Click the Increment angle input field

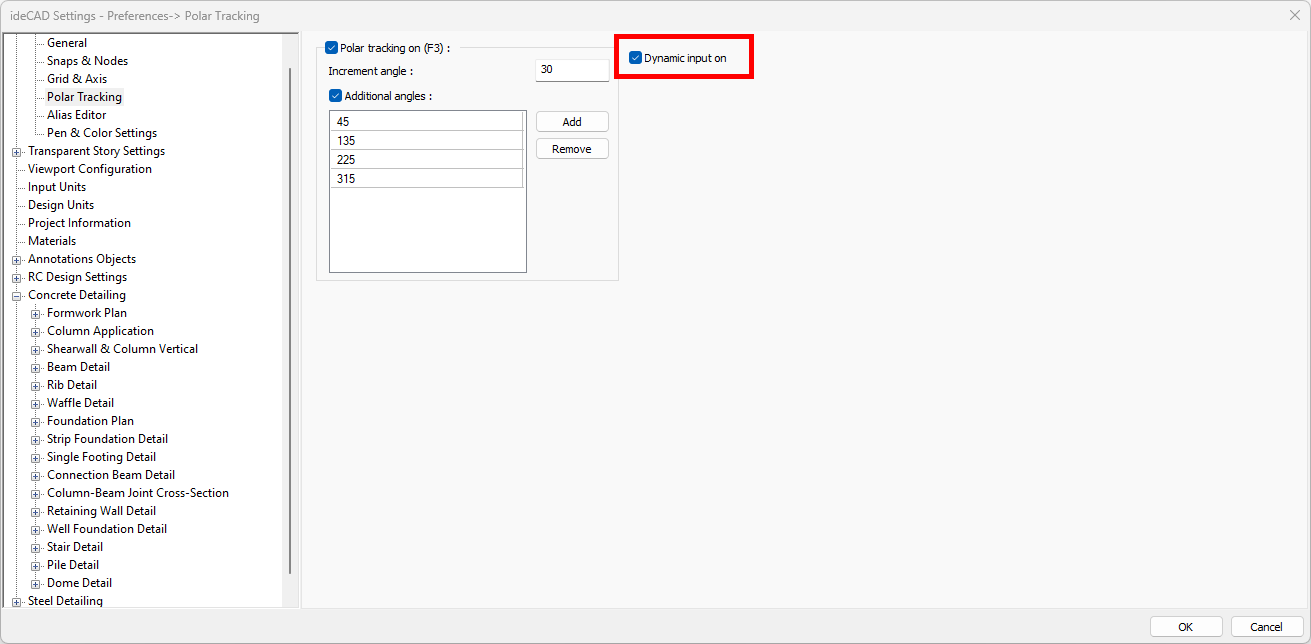tap(572, 70)
